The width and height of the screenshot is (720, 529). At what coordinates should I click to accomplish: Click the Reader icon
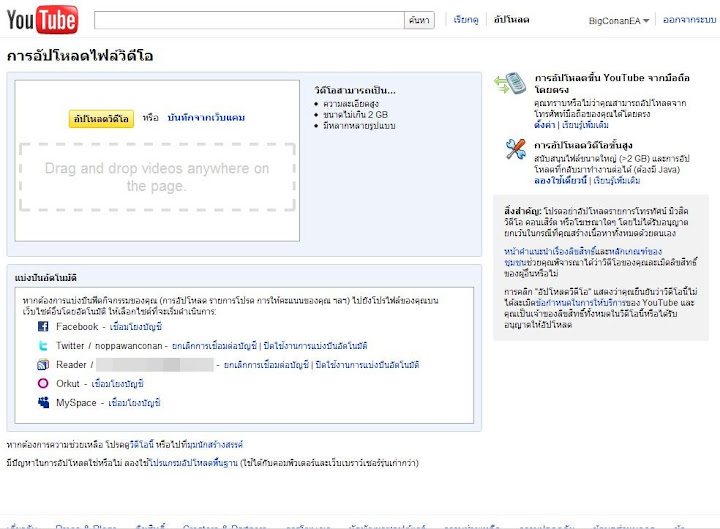coord(43,365)
